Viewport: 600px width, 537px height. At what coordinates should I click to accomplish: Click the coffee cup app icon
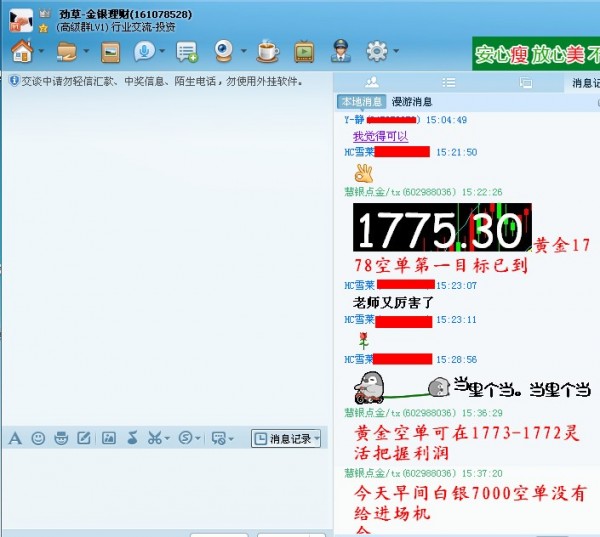267,50
